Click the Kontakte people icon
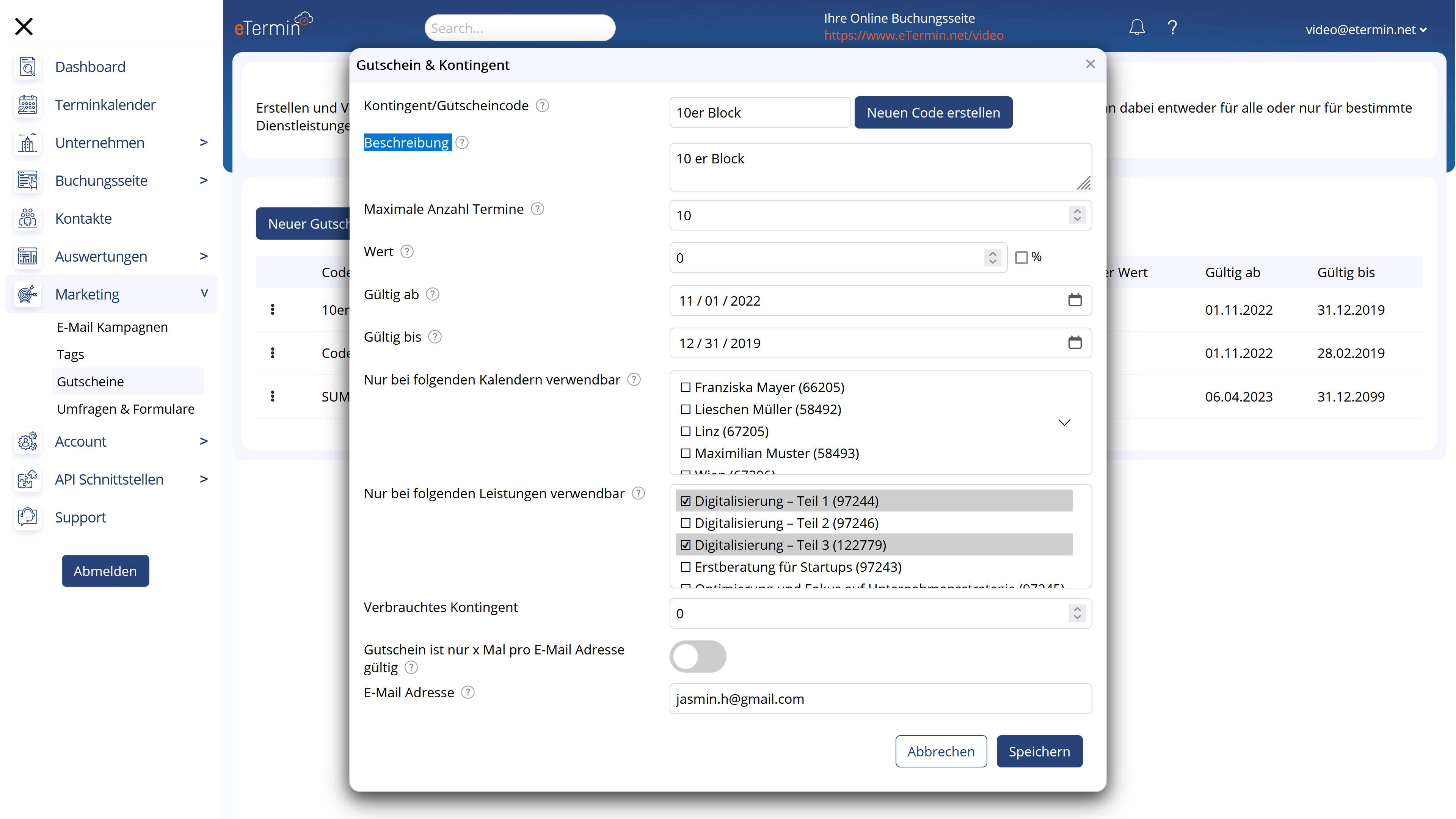The height and width of the screenshot is (819, 1456). 28,218
